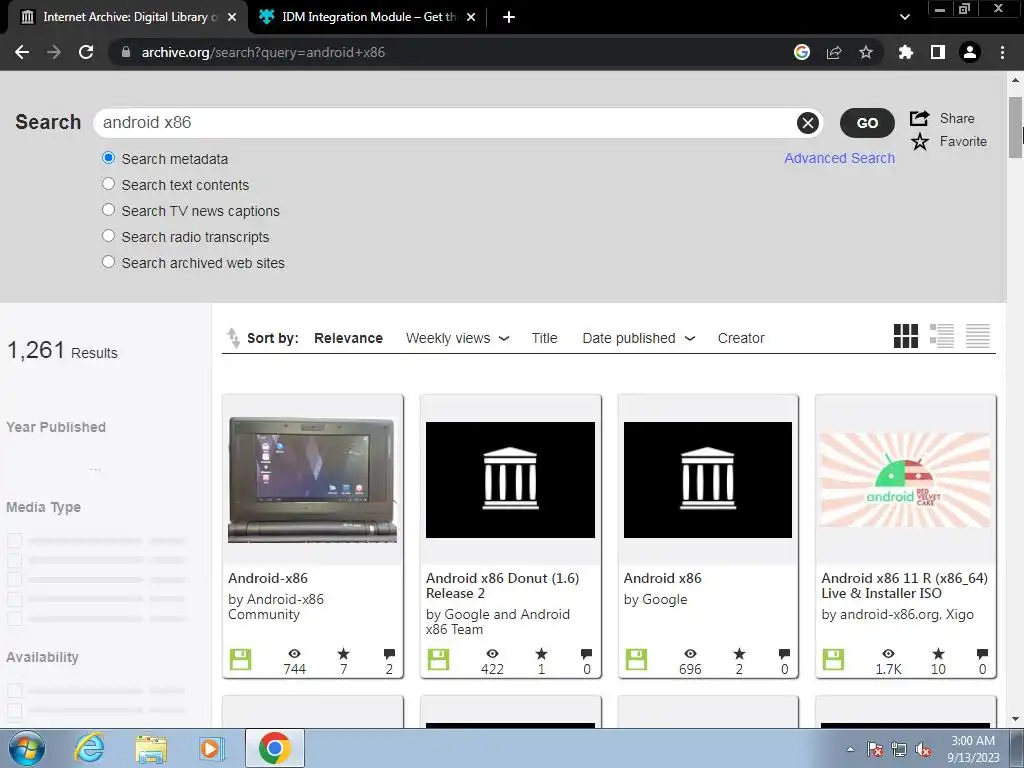
Task: Open Red Velvet Cake android thumbnail
Action: coord(905,480)
